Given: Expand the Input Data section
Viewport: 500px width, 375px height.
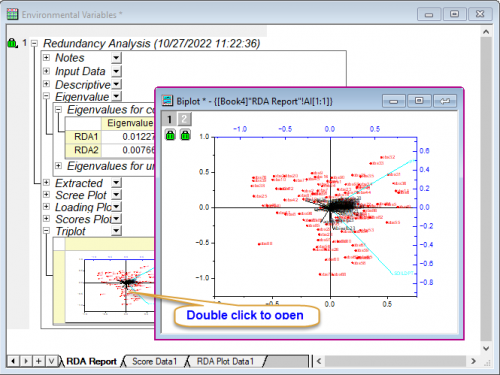Looking at the screenshot, I should tap(46, 71).
